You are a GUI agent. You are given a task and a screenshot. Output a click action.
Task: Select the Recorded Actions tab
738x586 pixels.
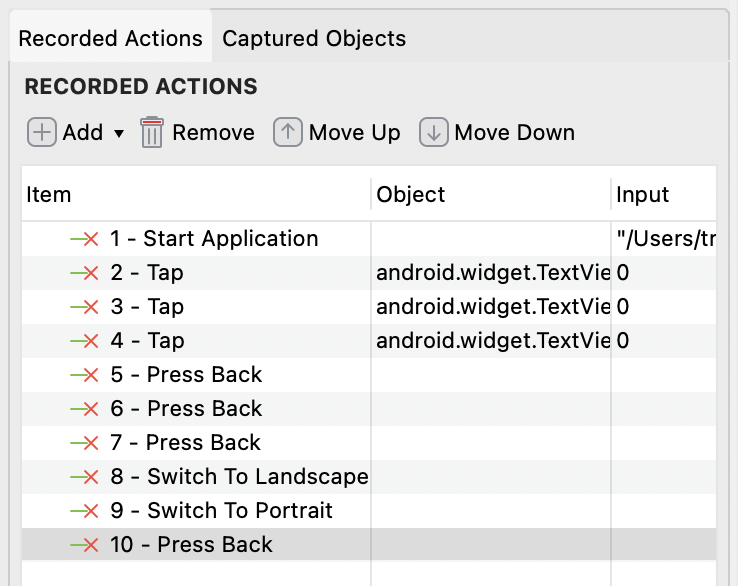(x=110, y=39)
